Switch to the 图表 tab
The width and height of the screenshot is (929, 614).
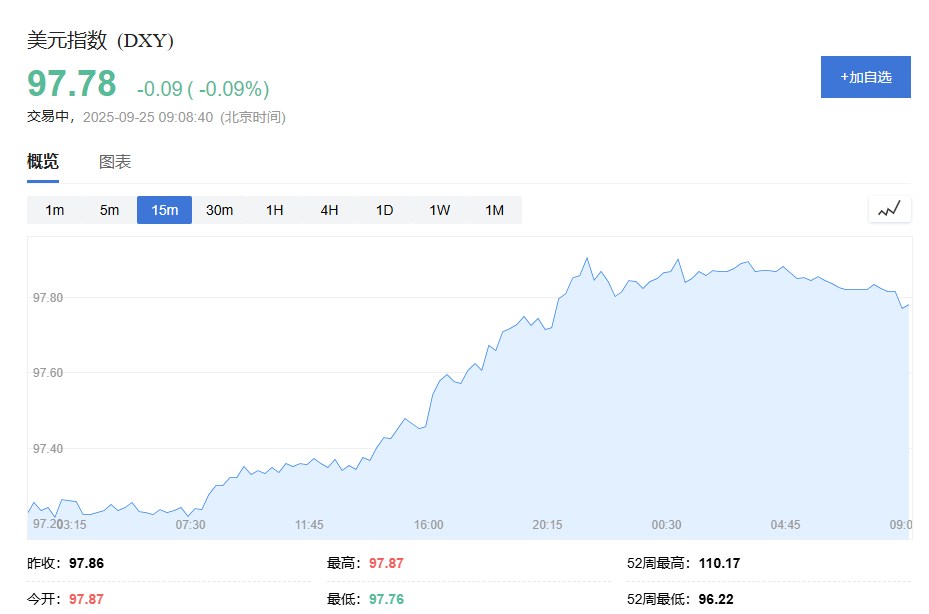pos(115,161)
